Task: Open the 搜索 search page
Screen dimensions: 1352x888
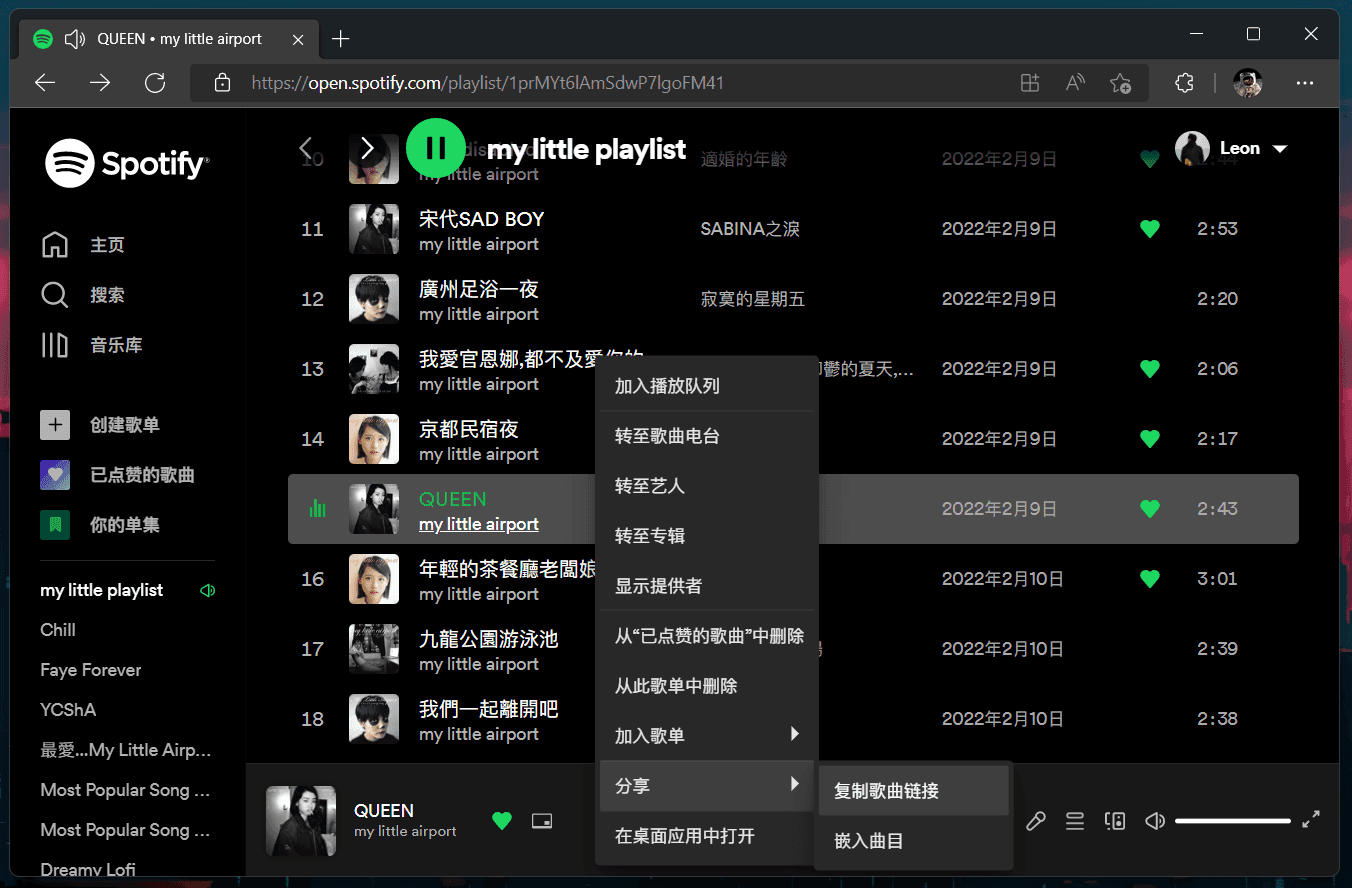Action: pos(83,295)
